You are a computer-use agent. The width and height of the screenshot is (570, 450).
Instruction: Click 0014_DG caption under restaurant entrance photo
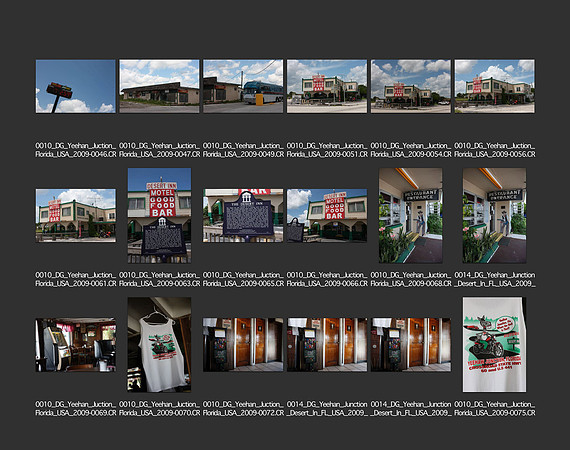coord(494,279)
